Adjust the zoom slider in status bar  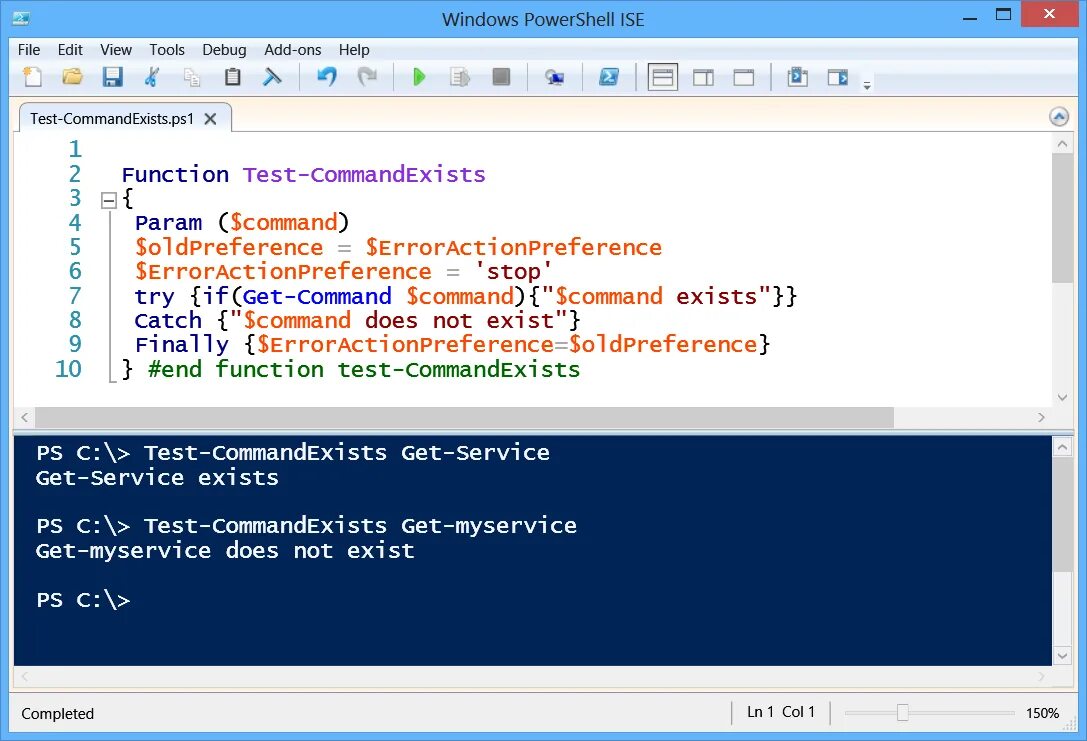pos(903,713)
